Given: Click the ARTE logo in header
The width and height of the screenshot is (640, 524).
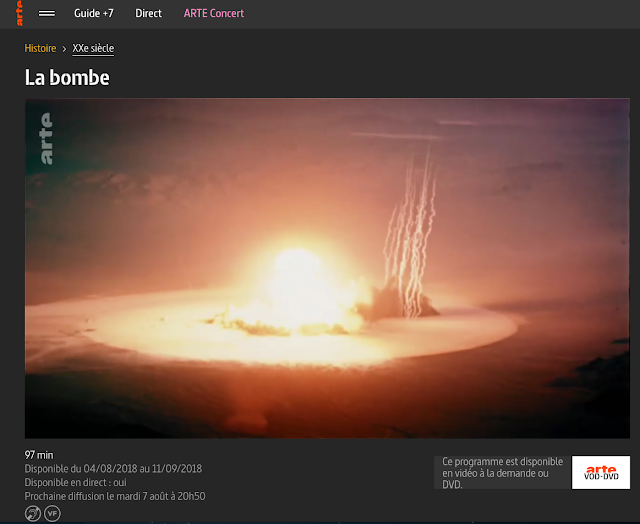Looking at the screenshot, I should tap(19, 13).
